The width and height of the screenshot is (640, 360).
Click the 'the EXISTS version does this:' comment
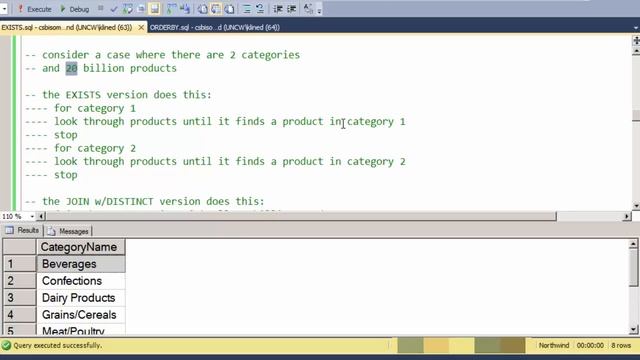point(118,95)
